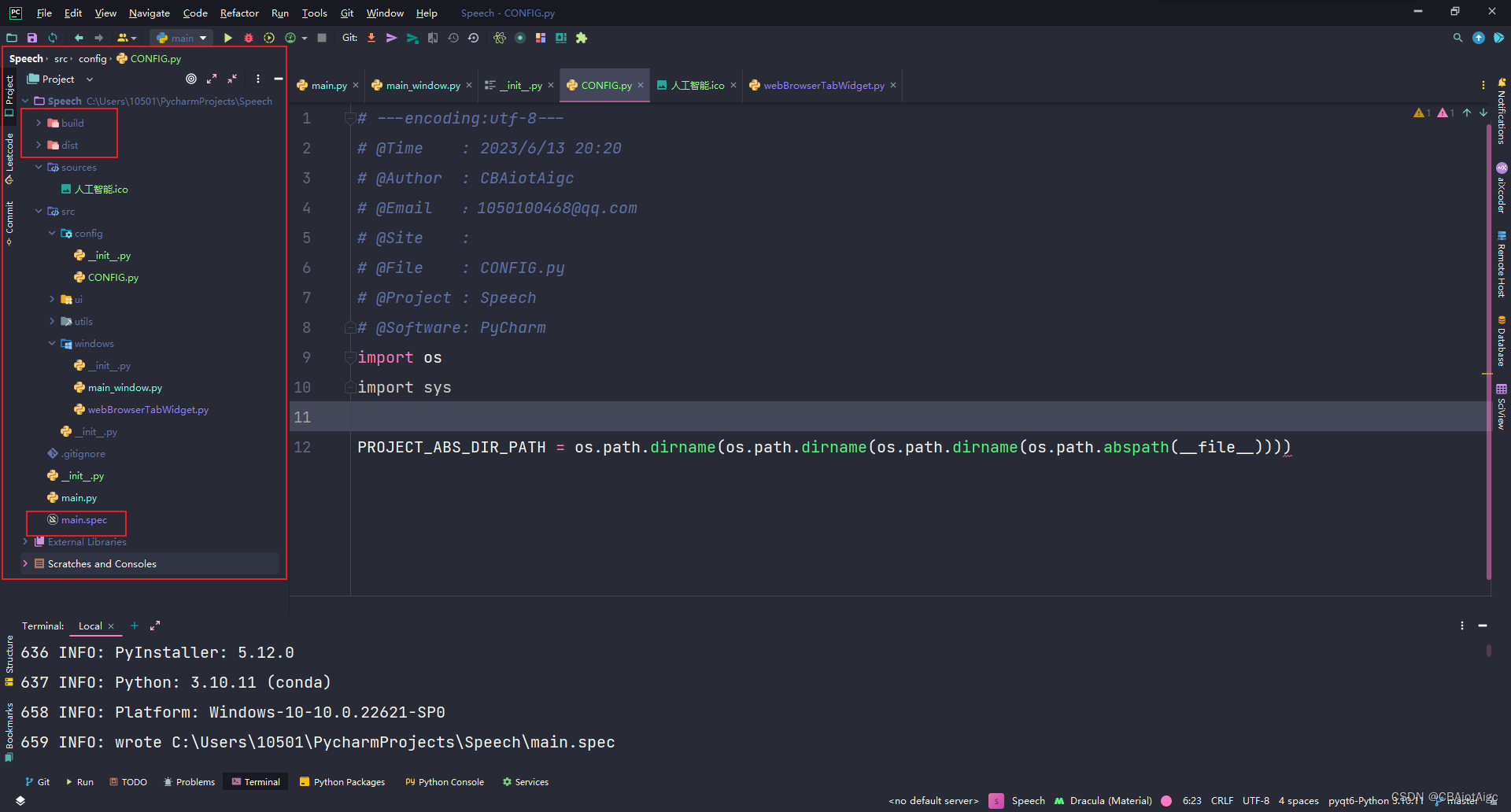Run 'main' with the green play icon
The image size is (1511, 812).
228,38
